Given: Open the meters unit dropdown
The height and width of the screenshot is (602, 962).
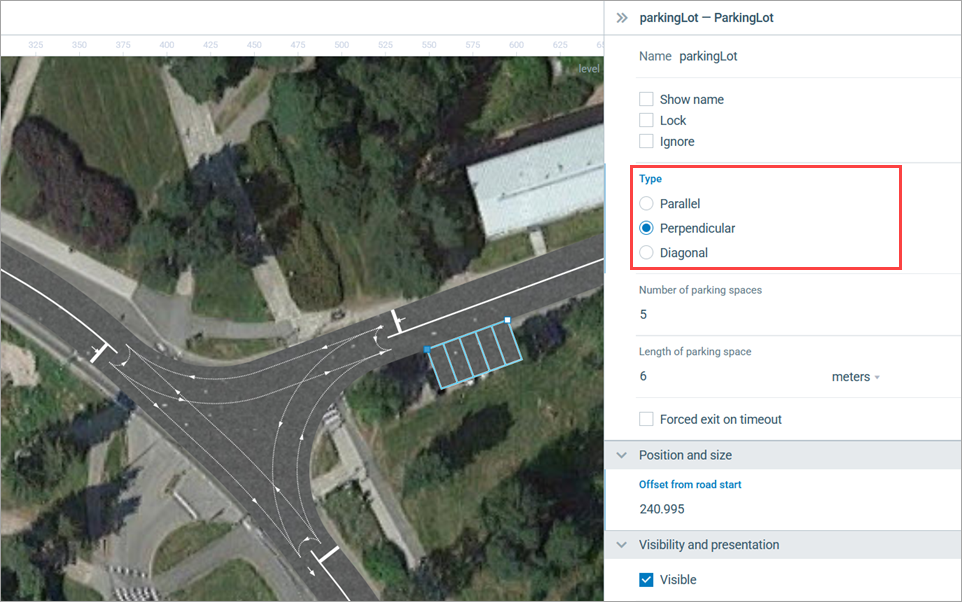Looking at the screenshot, I should (x=855, y=377).
